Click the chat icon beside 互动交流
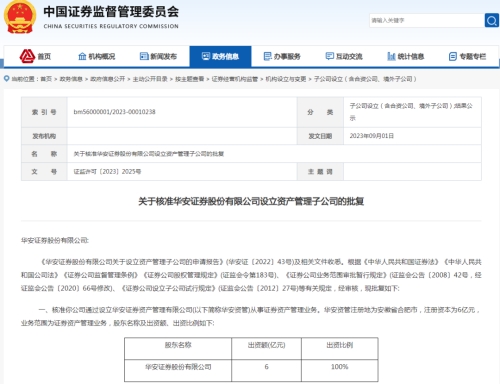The width and height of the screenshot is (500, 384). point(330,56)
